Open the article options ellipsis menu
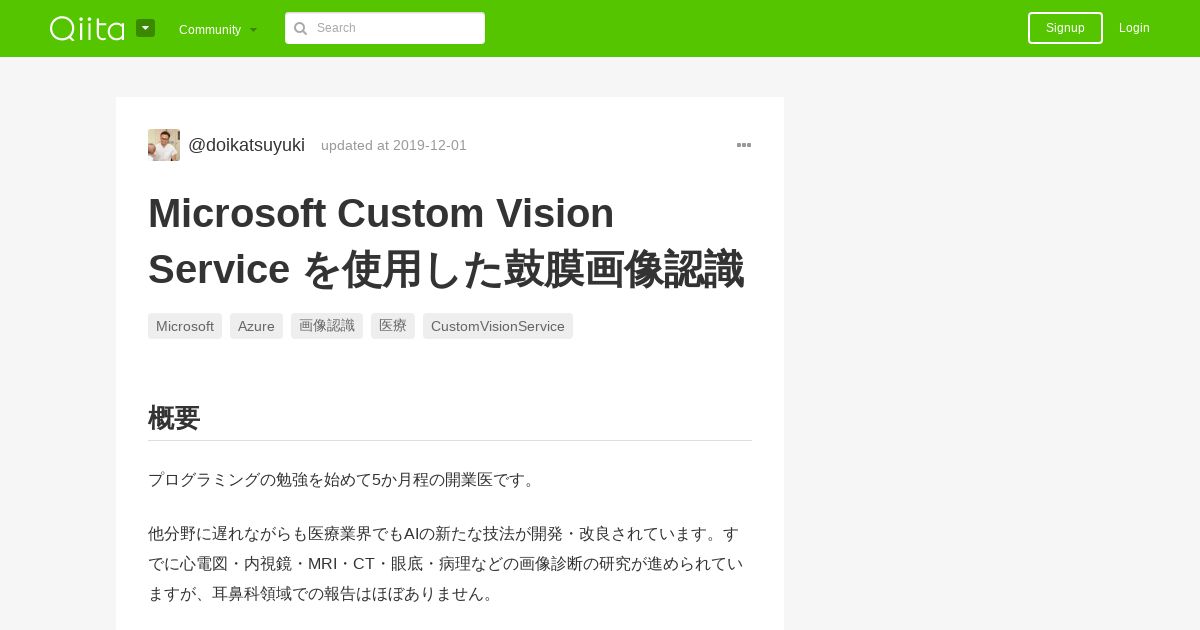The width and height of the screenshot is (1200, 630). tap(744, 145)
